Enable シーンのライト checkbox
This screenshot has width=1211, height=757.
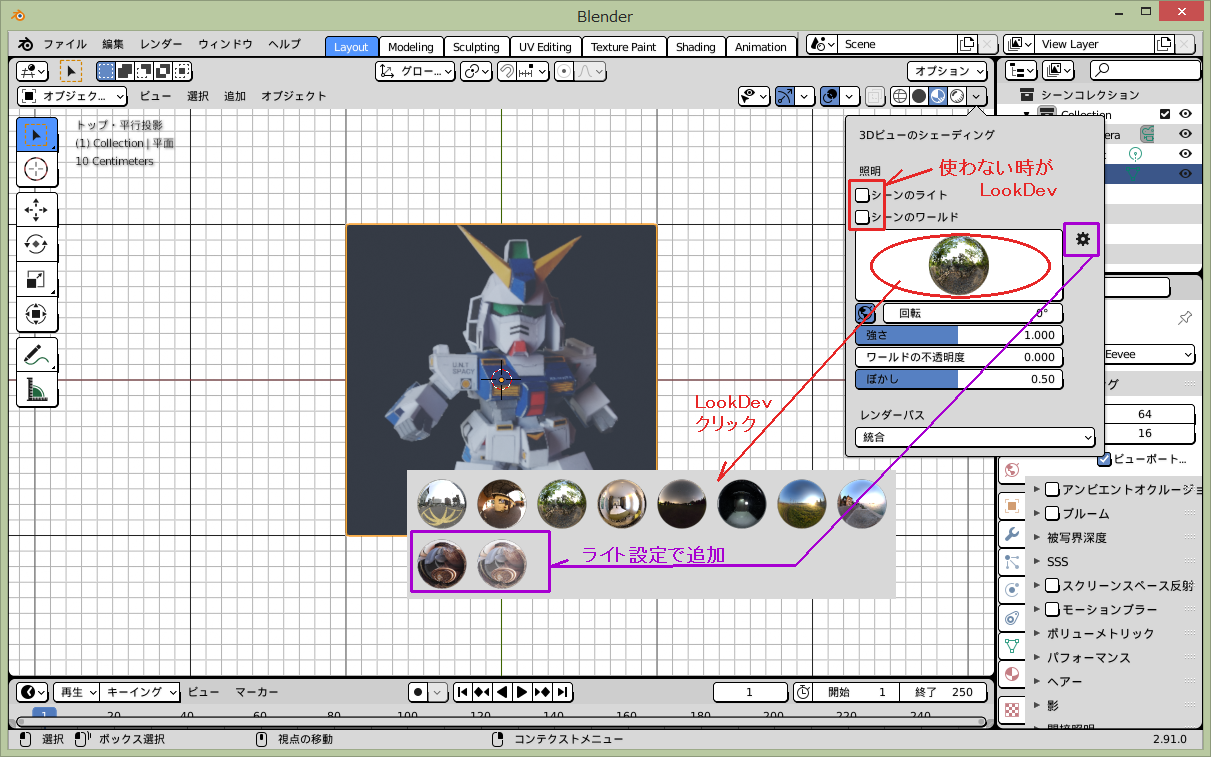(x=862, y=195)
